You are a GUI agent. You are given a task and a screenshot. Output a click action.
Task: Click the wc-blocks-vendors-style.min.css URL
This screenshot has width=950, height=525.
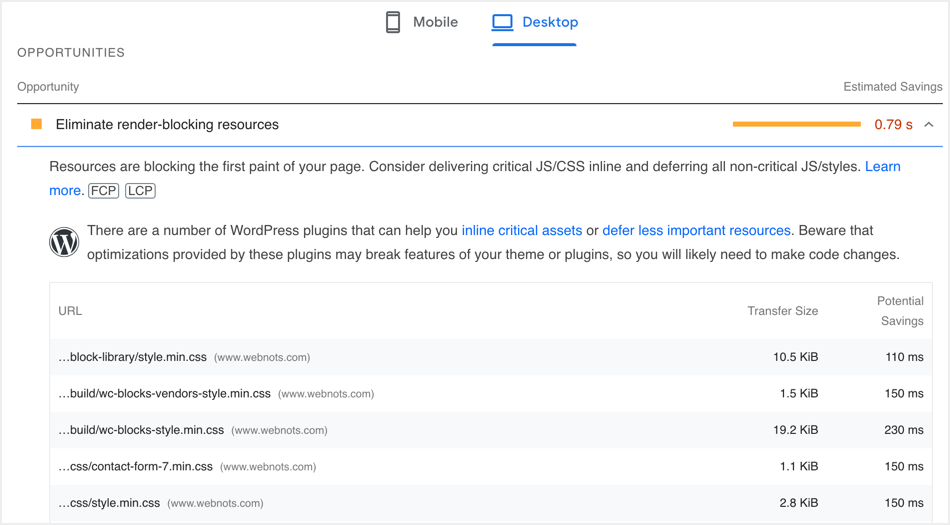point(165,393)
